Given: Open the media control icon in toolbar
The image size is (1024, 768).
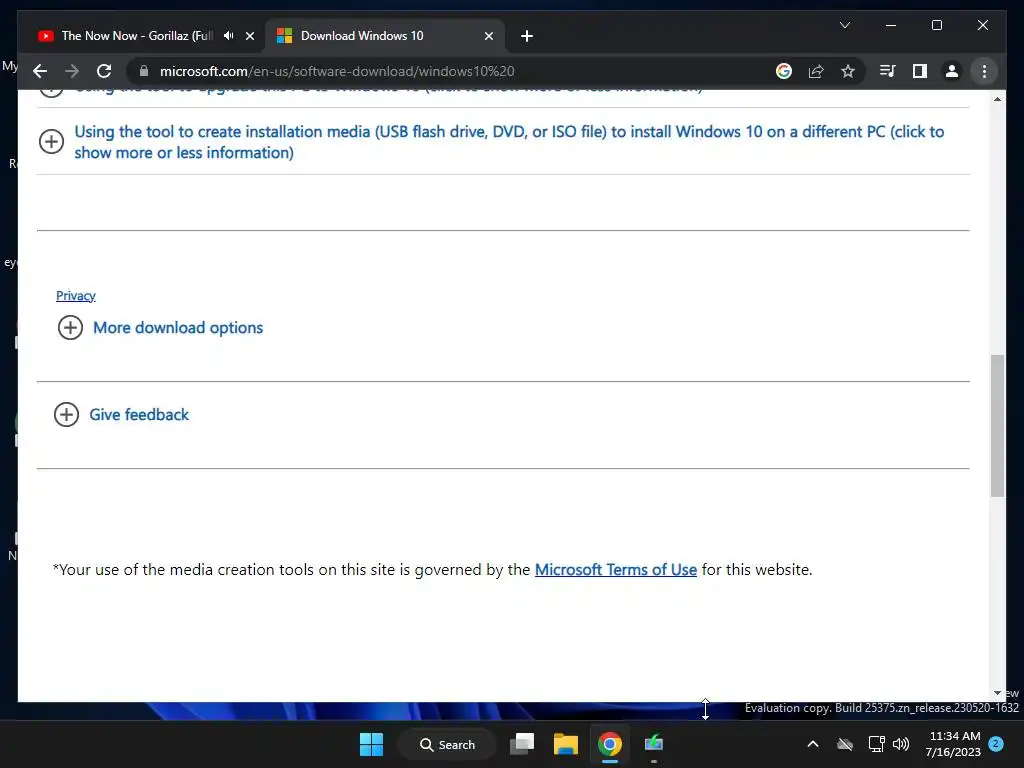Looking at the screenshot, I should click(x=887, y=71).
